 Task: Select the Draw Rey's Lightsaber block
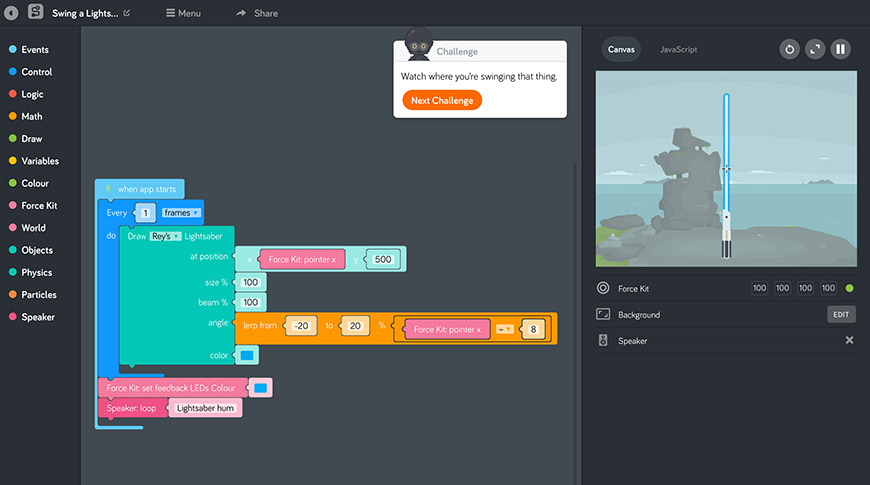tap(177, 295)
